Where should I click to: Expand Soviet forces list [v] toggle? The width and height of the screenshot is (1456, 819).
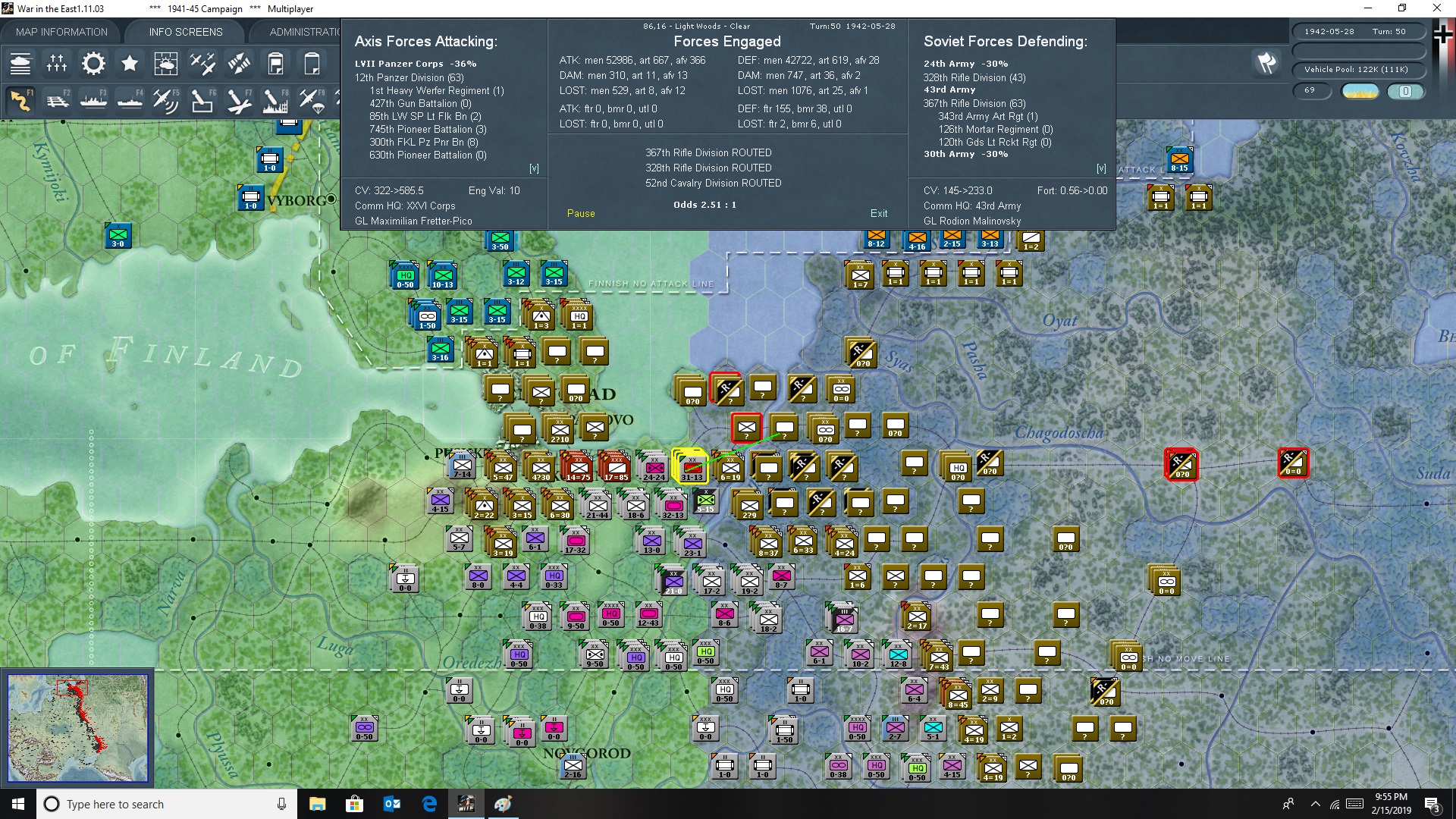pos(1101,168)
